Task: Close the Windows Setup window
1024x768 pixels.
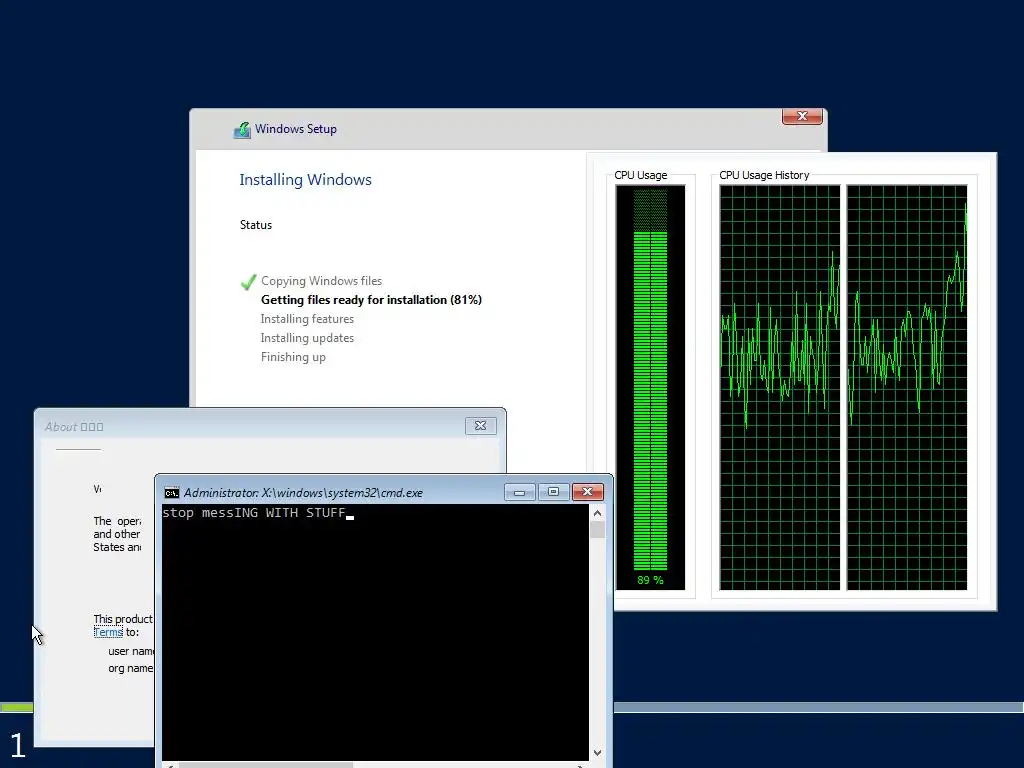Action: click(802, 116)
